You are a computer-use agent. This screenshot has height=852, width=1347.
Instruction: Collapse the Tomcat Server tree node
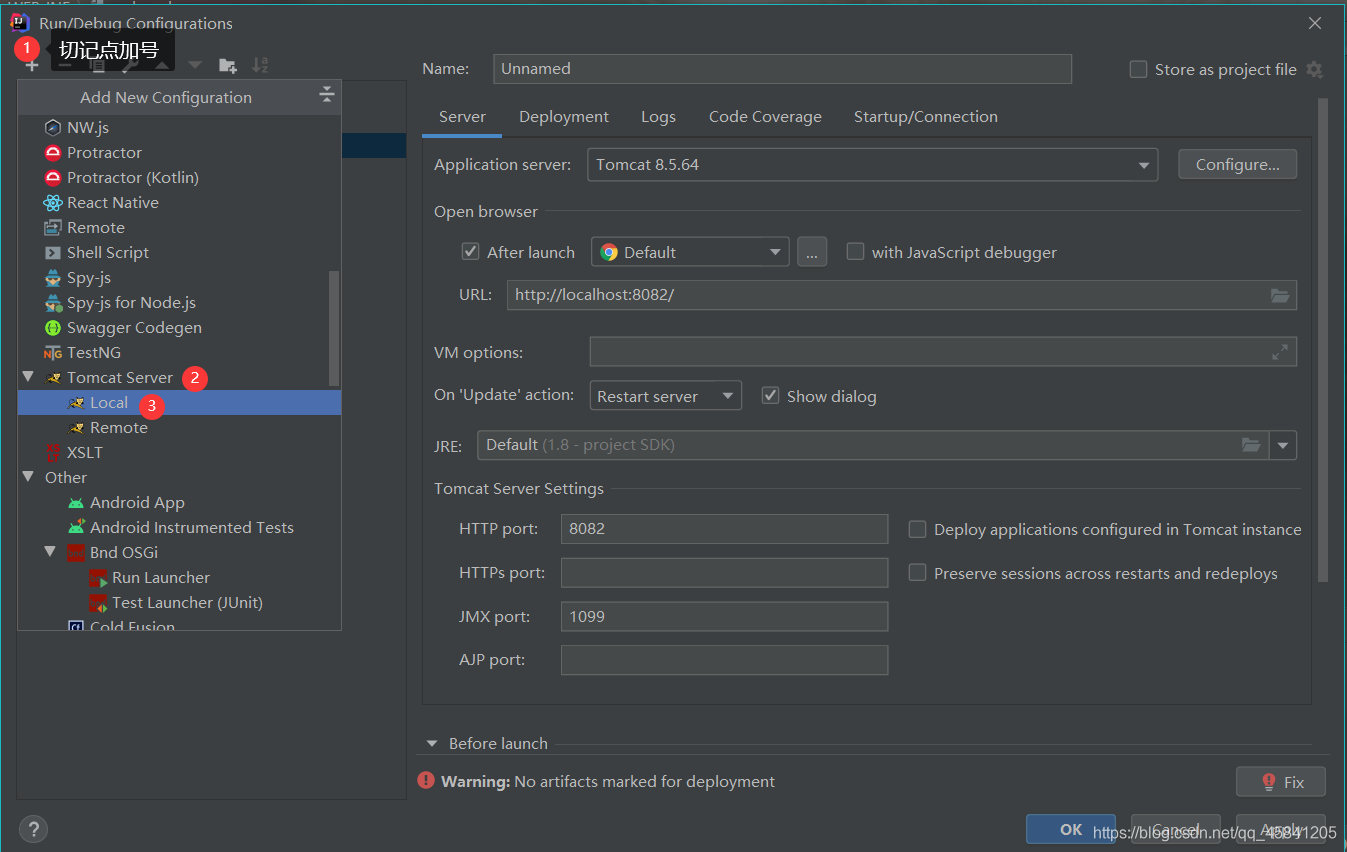(x=28, y=377)
